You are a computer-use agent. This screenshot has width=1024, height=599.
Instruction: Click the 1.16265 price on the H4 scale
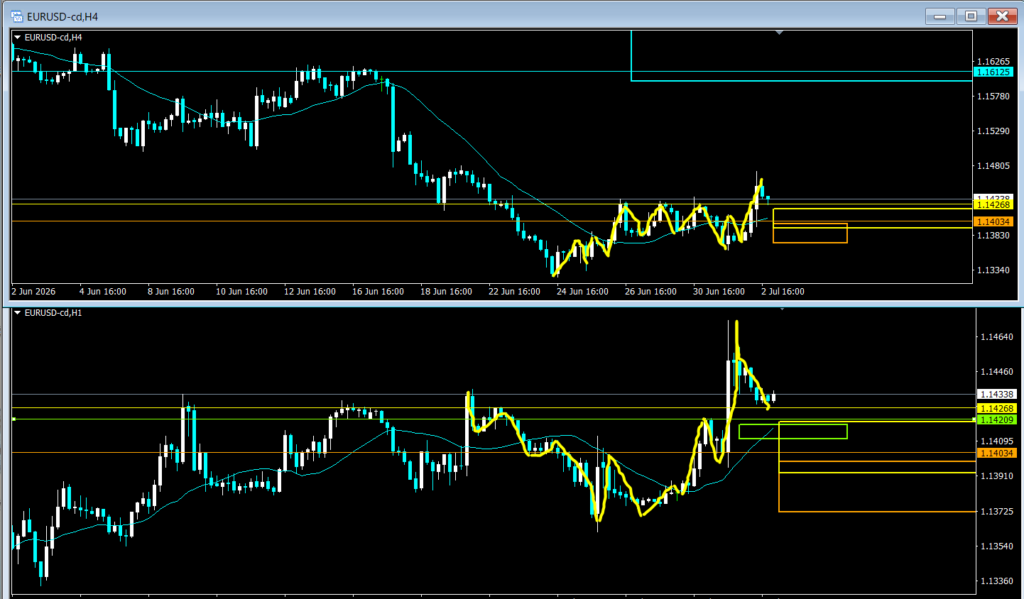click(993, 61)
